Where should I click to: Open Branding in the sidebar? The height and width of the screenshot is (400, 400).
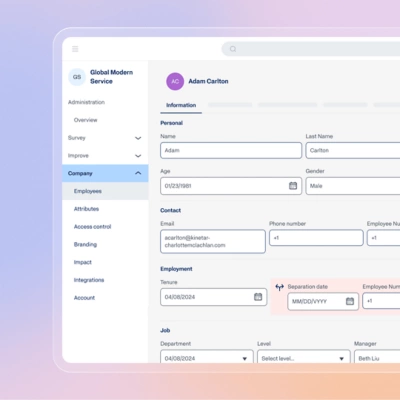click(85, 244)
